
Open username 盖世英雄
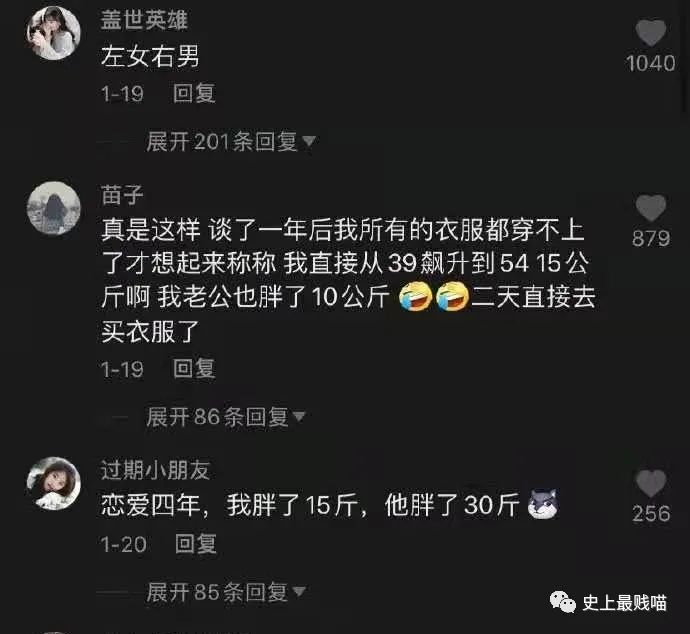tap(144, 20)
